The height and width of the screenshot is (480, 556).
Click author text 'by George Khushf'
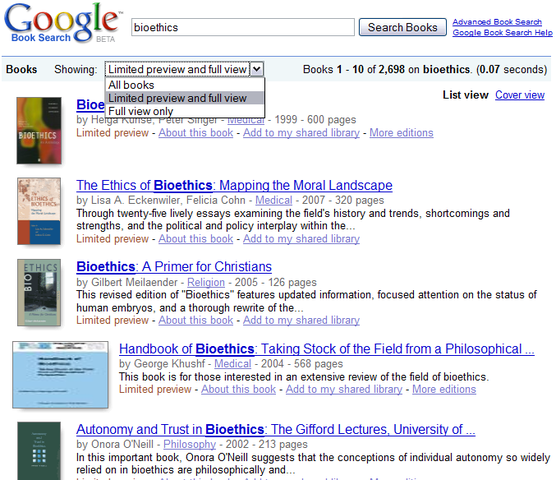pyautogui.click(x=162, y=364)
